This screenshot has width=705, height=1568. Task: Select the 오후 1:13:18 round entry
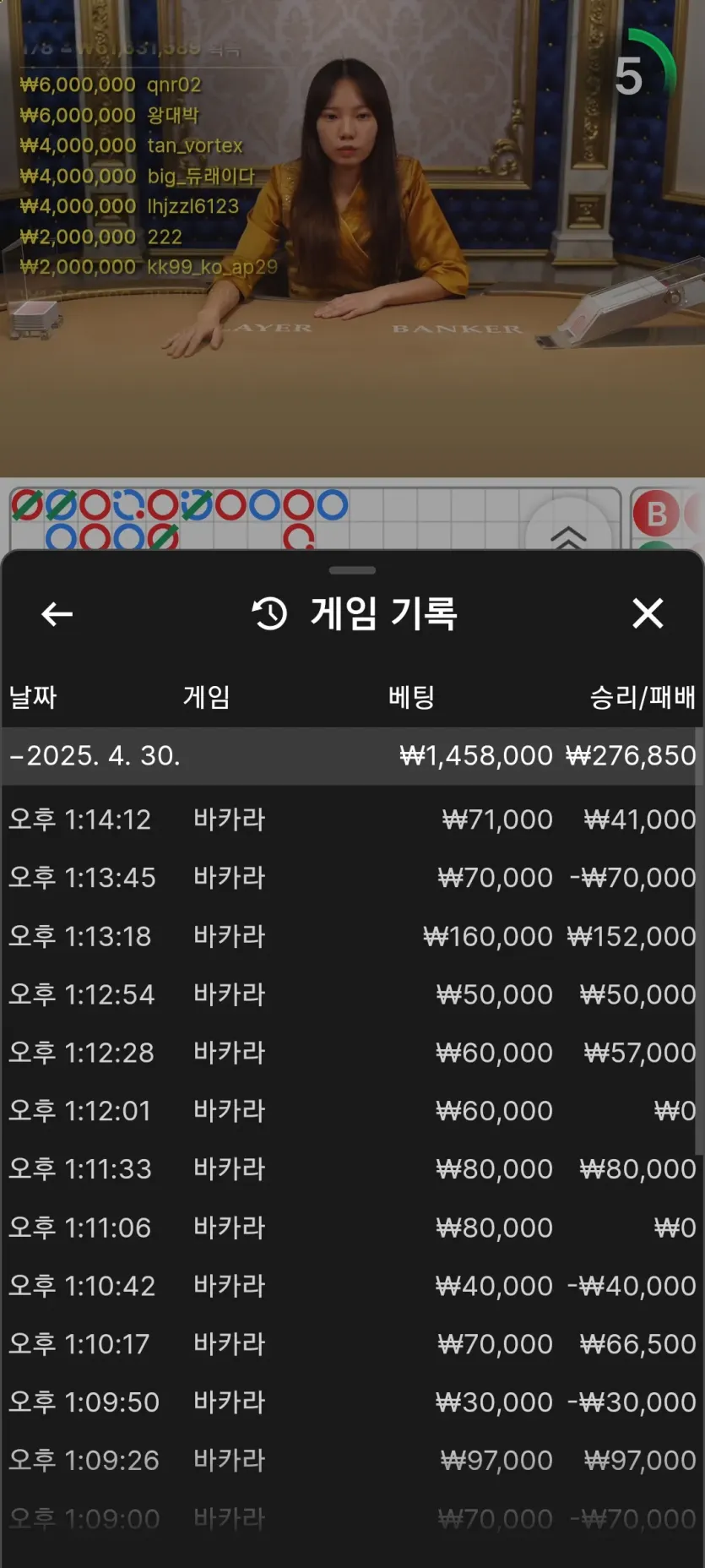coord(352,936)
